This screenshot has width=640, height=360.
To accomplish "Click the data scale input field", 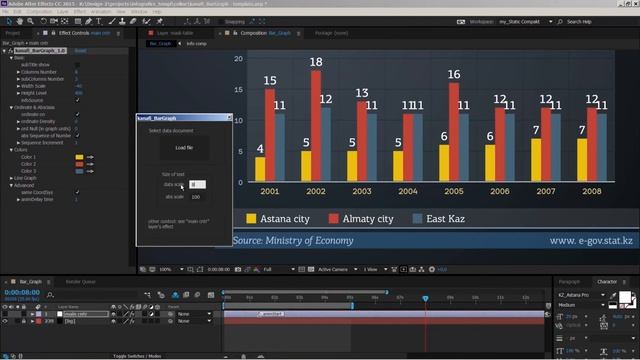I will click(198, 184).
